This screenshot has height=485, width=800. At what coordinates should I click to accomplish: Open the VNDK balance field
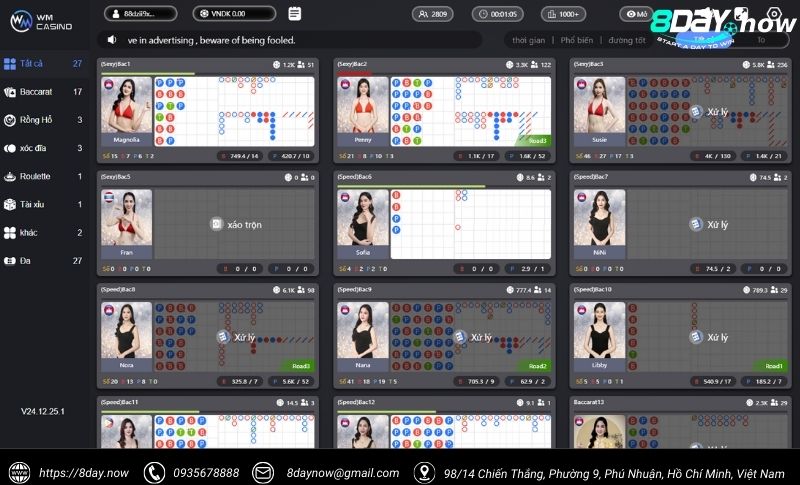point(235,14)
